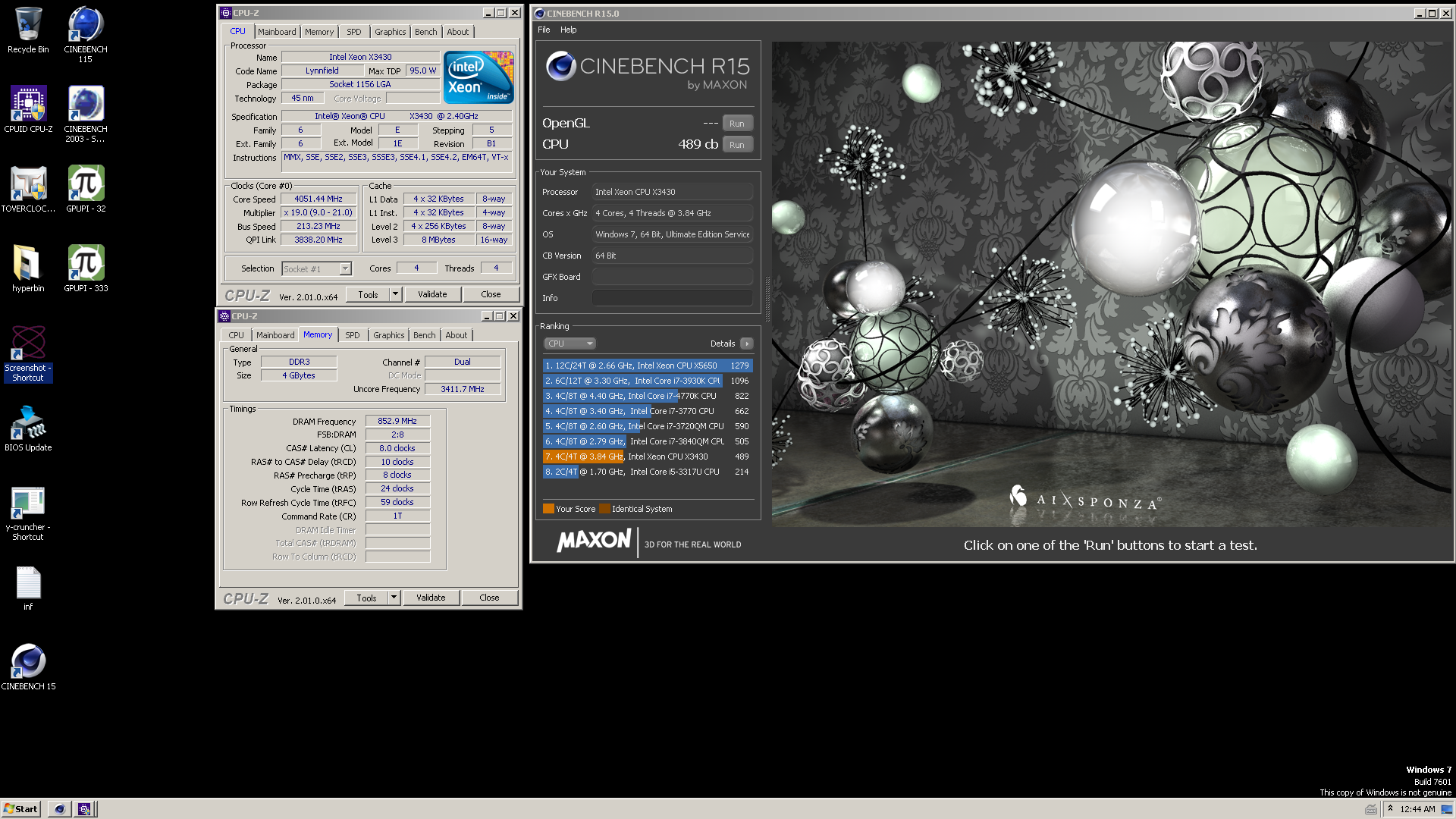Open the BIOS Update desktop icon
The width and height of the screenshot is (1456, 819).
28,428
